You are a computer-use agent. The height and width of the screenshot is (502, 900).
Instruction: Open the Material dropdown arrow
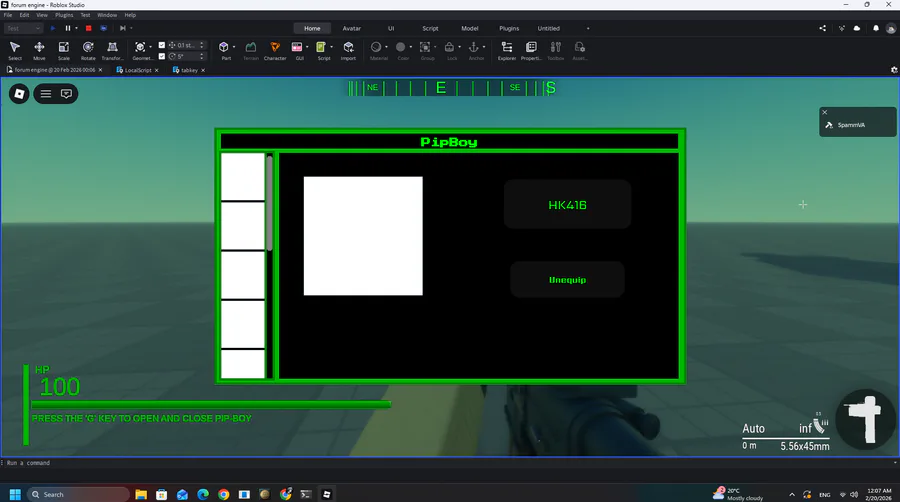point(386,47)
